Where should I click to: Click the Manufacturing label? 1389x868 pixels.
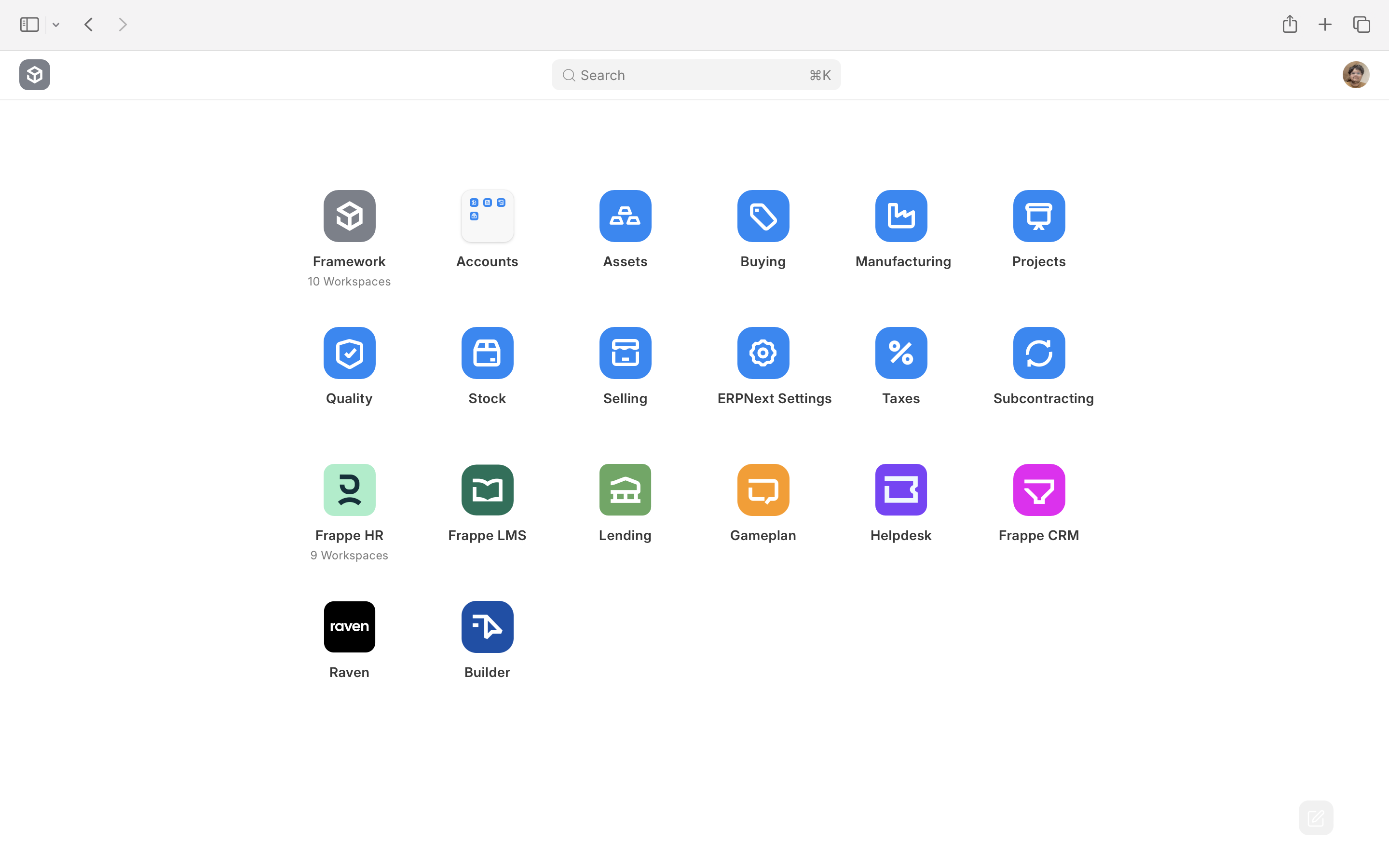click(903, 262)
